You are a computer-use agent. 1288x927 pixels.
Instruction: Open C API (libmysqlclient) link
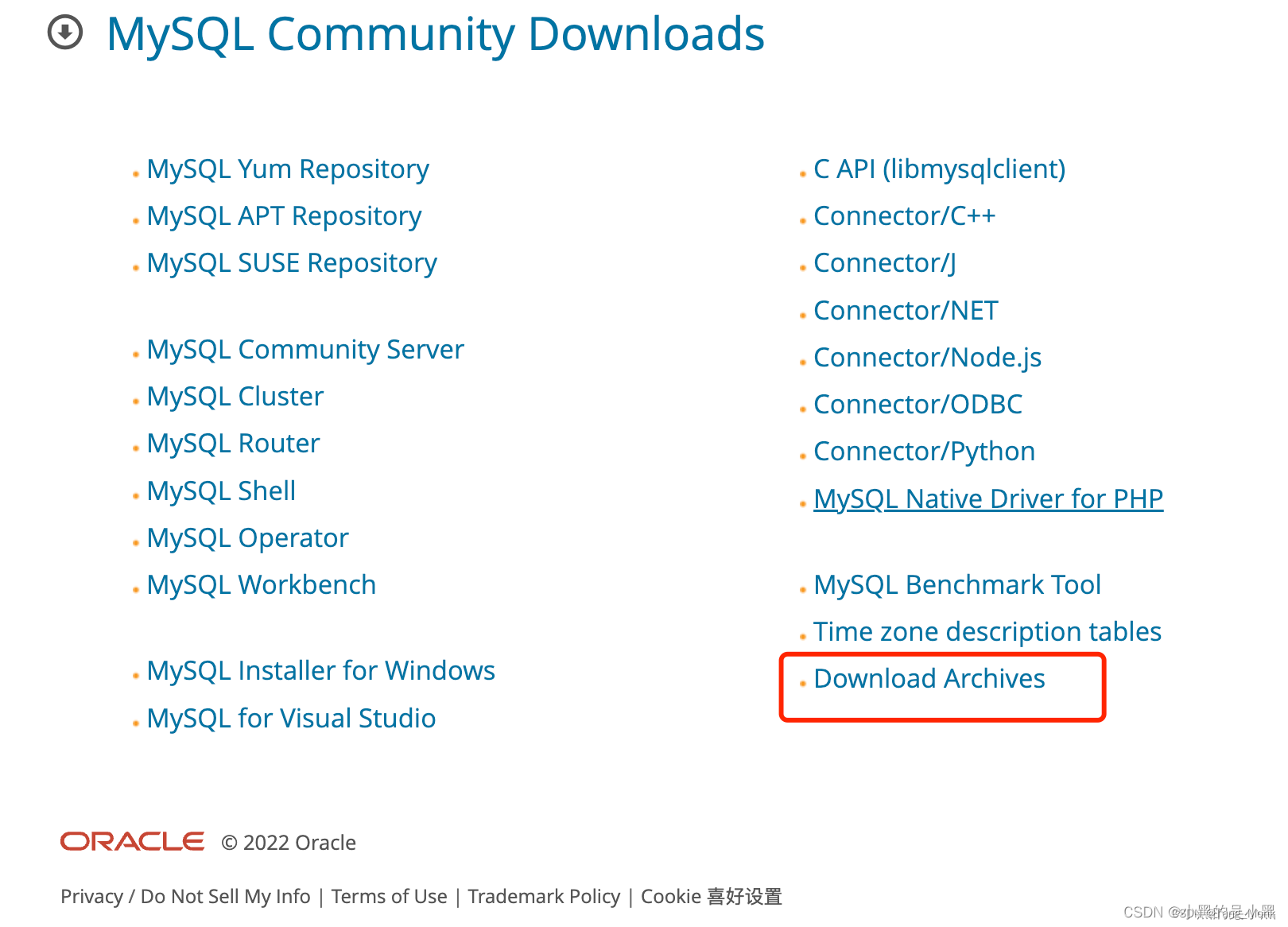[939, 169]
